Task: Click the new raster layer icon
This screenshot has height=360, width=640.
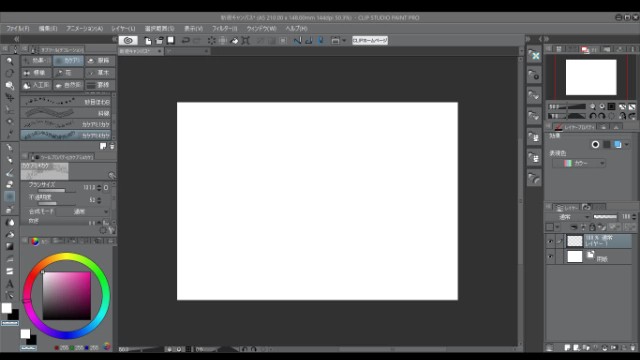Action: click(x=567, y=348)
